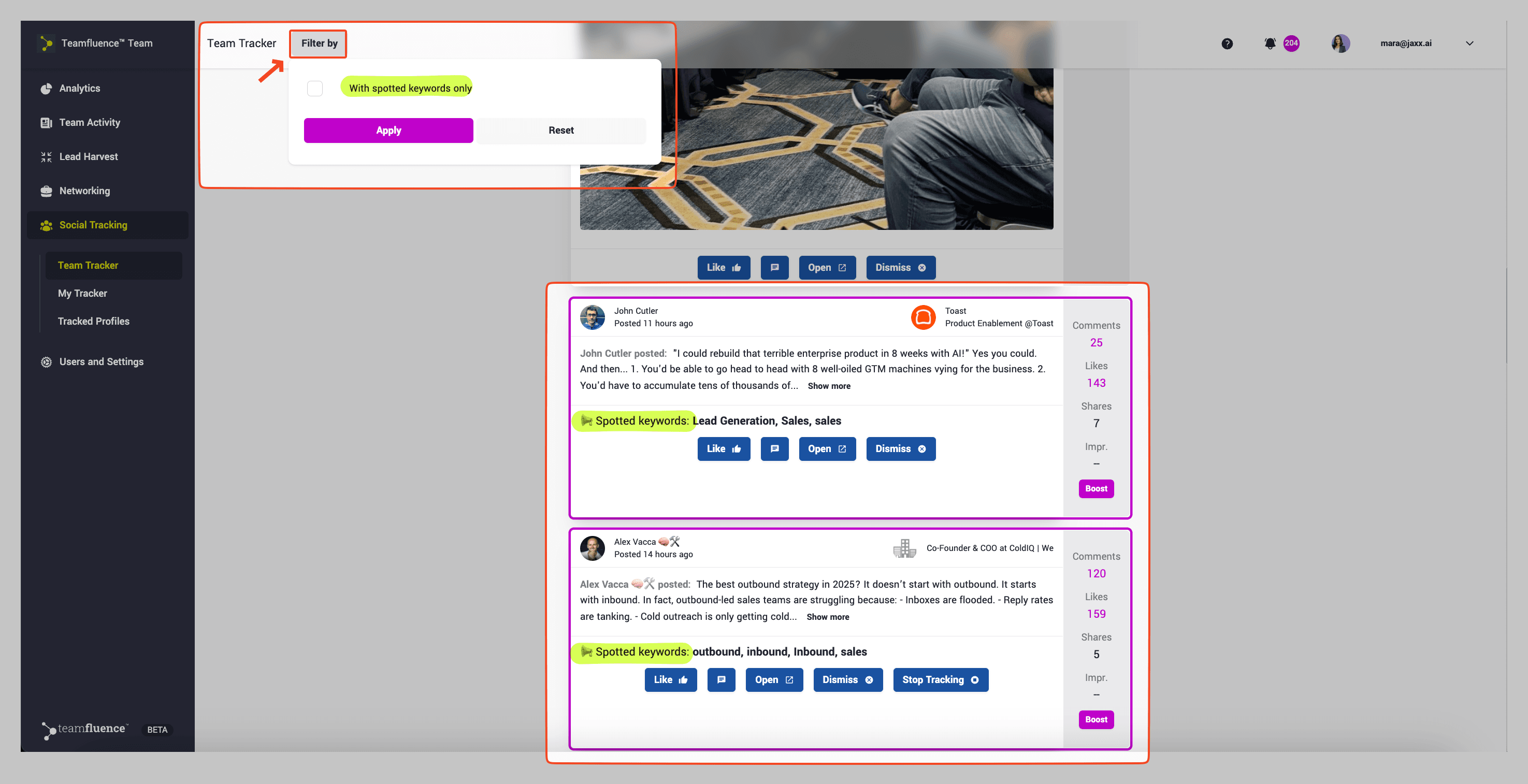Open comment icon on John Cutler's post
1528x784 pixels.
[774, 449]
